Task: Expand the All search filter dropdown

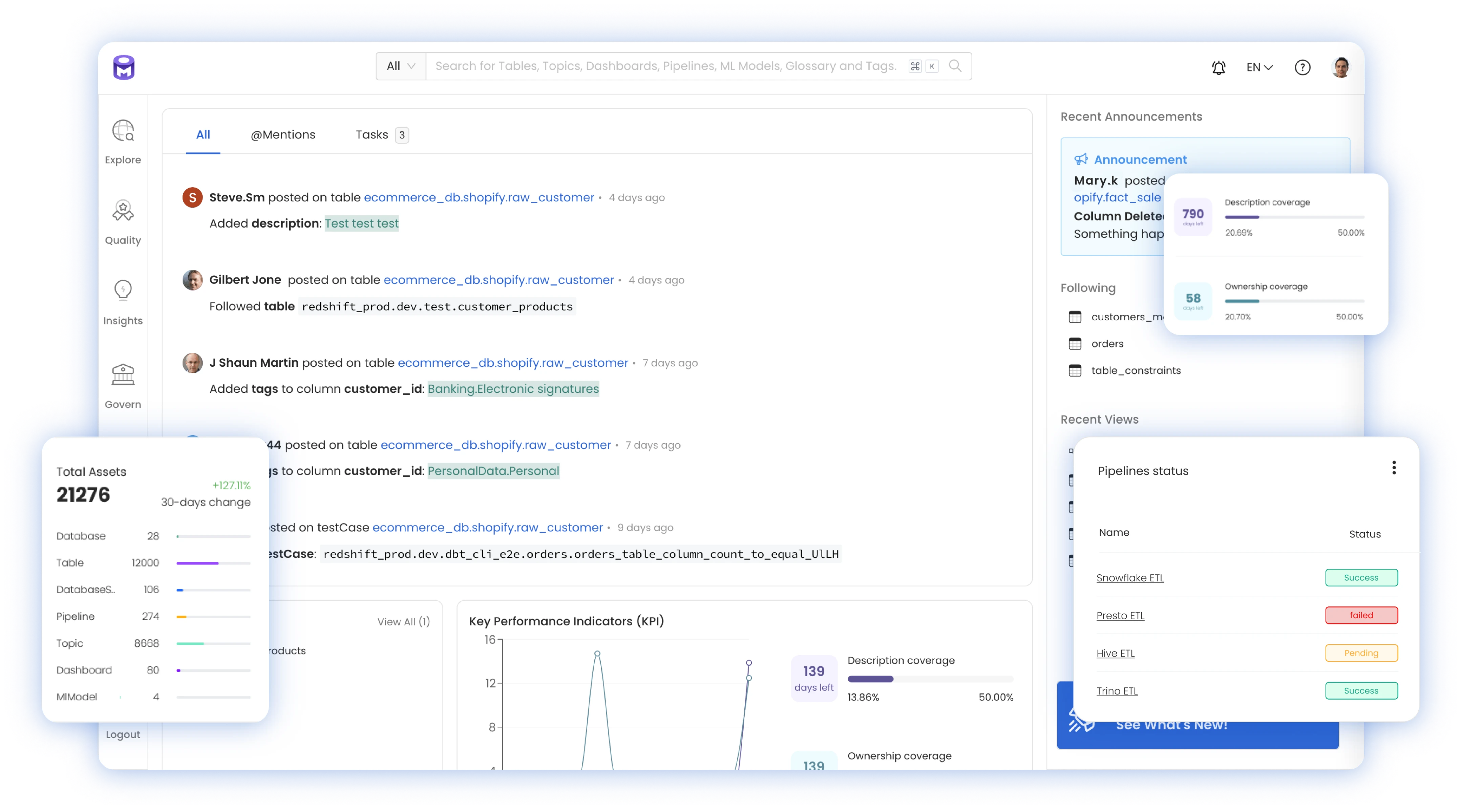Action: coord(400,66)
